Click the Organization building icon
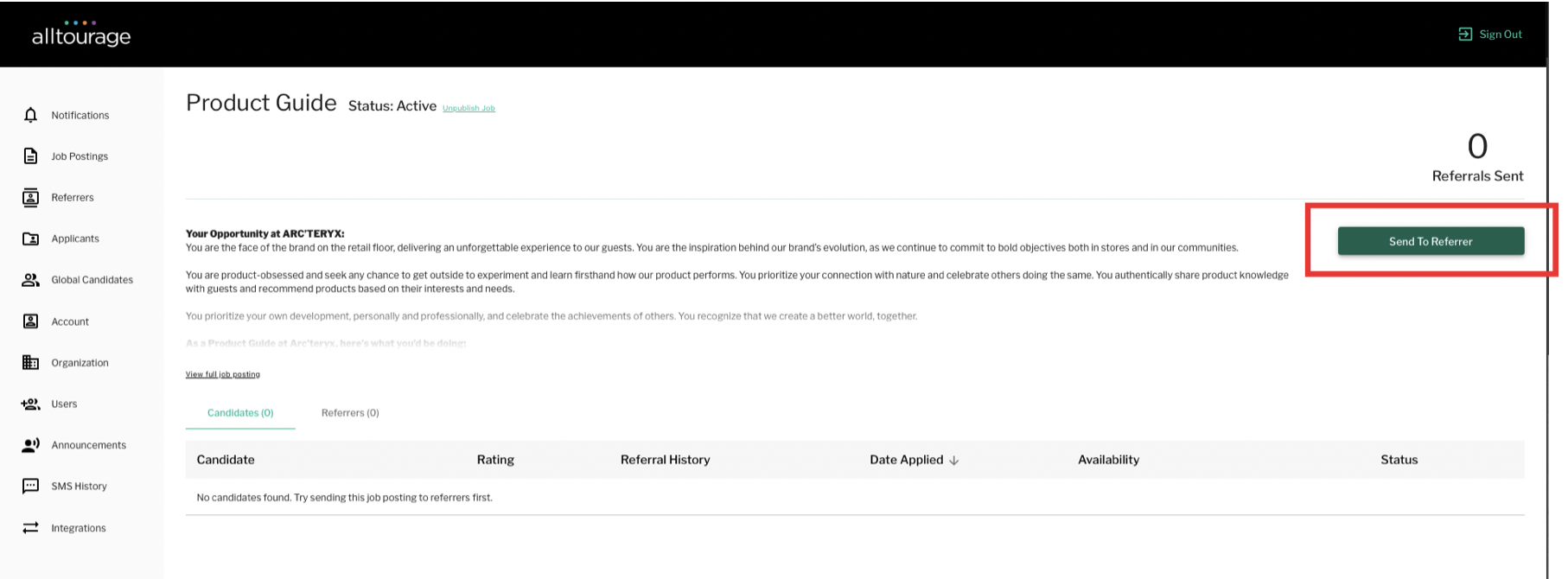Screen dimensions: 1568x579 tap(30, 363)
